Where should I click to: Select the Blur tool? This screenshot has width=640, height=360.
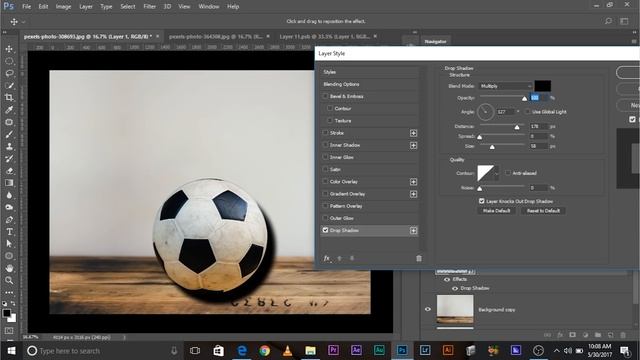[x=9, y=195]
